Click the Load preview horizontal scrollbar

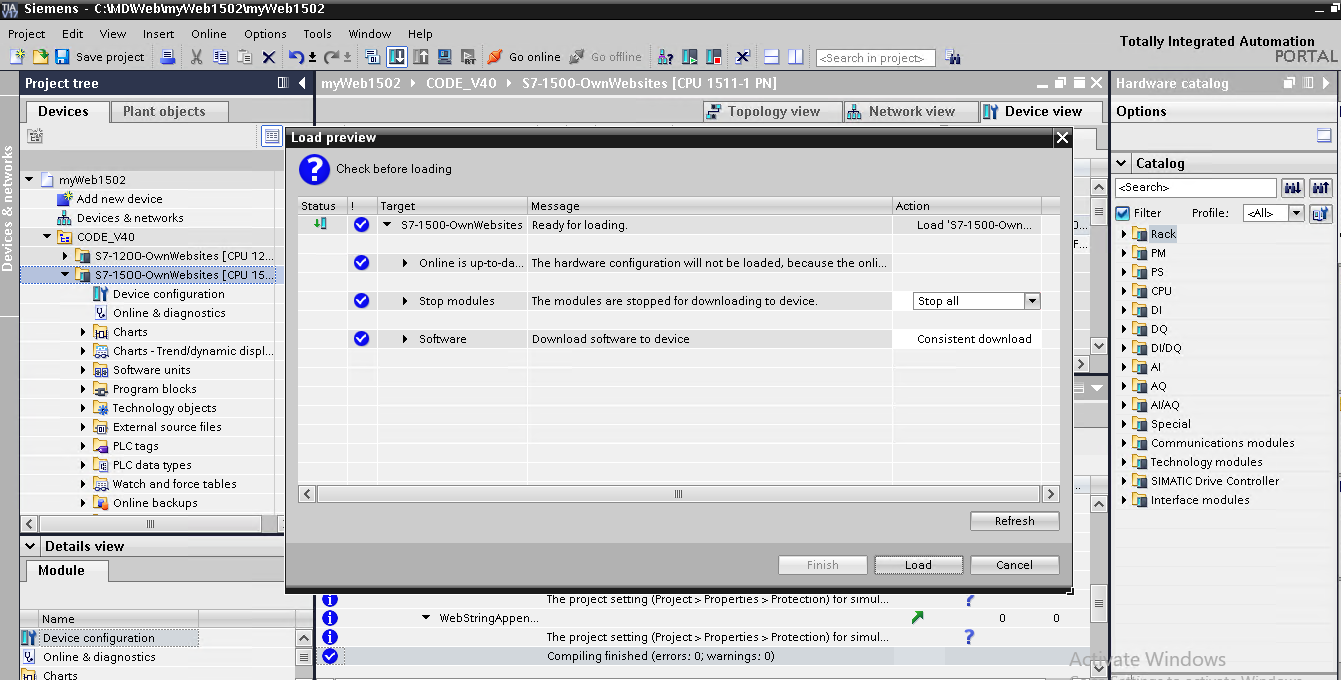point(678,494)
